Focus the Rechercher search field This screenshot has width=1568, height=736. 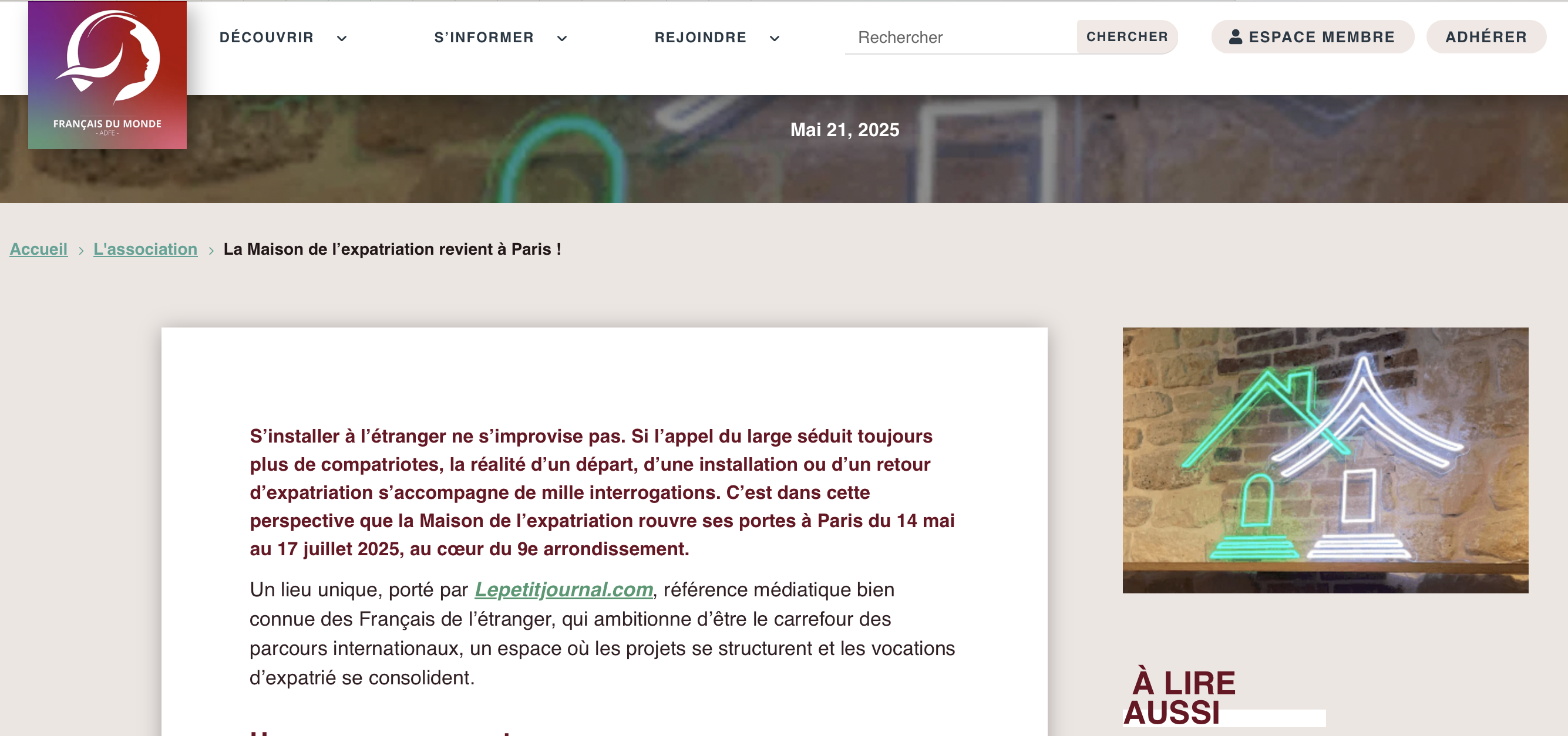point(961,37)
